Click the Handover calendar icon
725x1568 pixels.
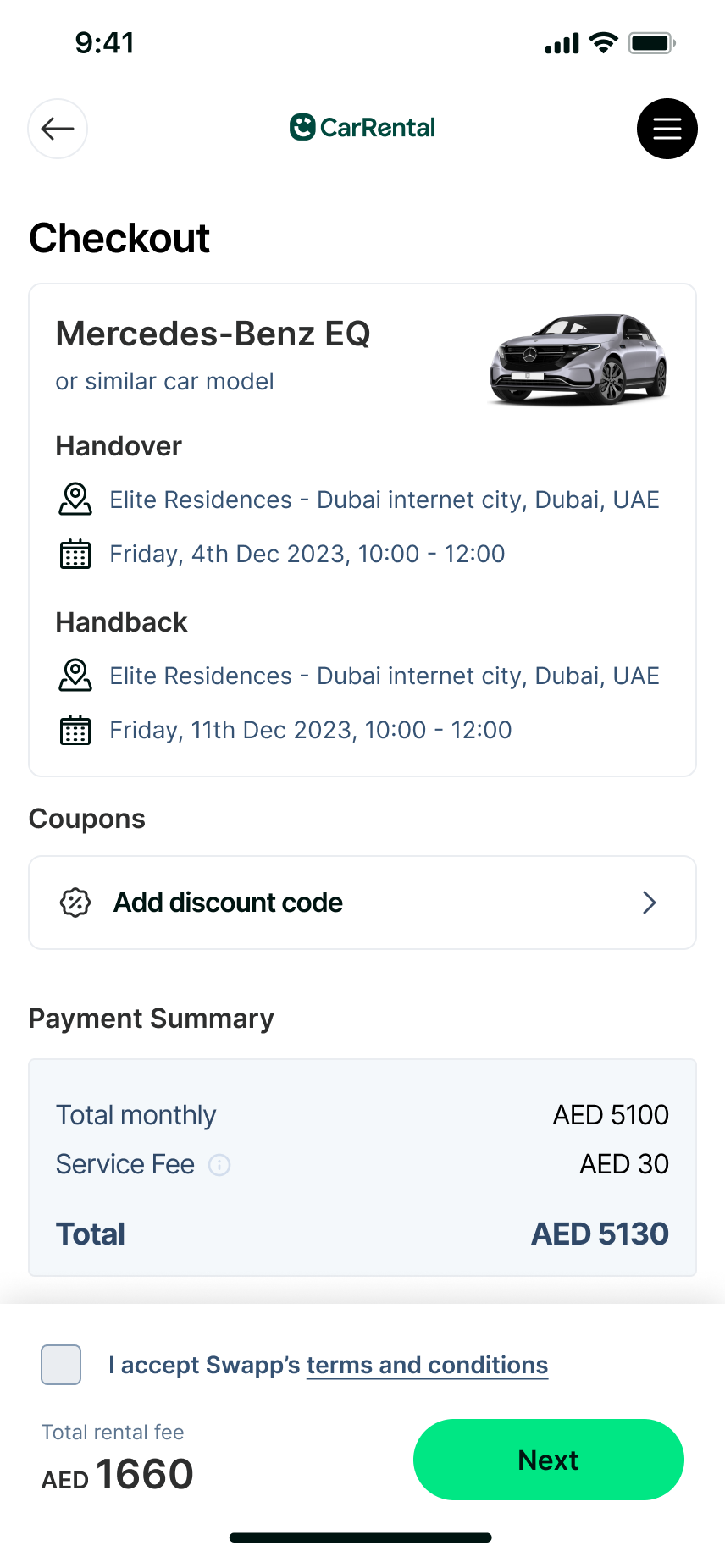(75, 554)
